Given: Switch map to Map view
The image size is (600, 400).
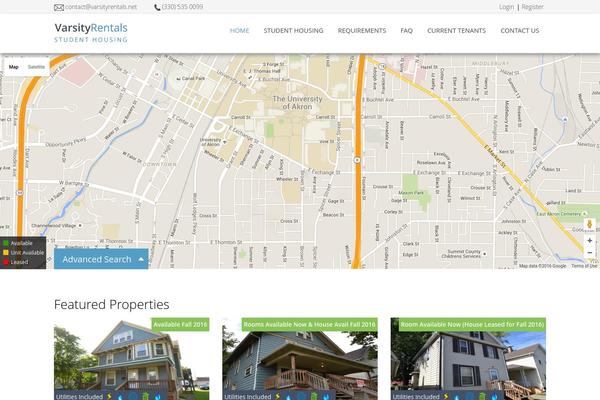Looking at the screenshot, I should tap(14, 67).
